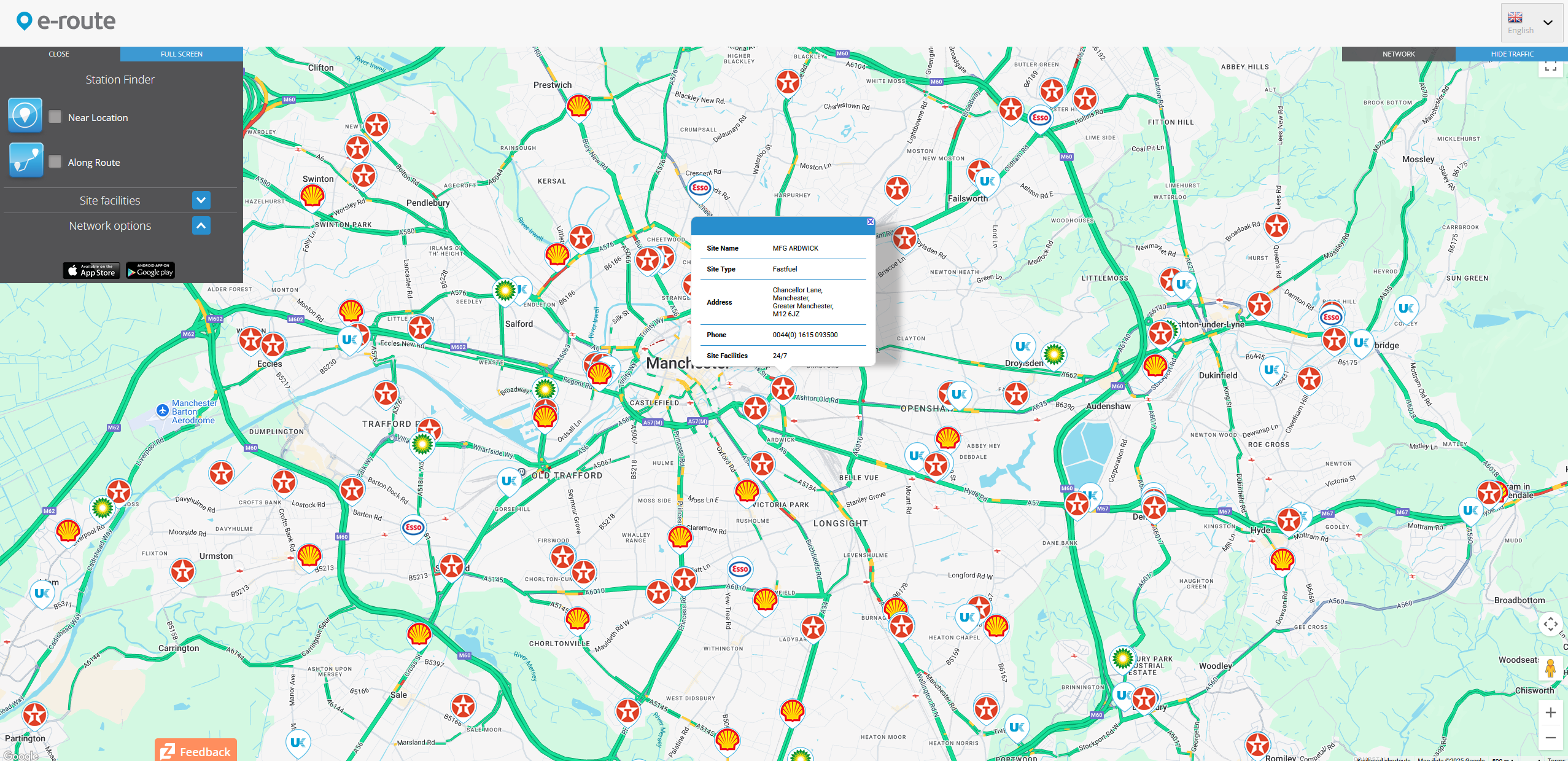Close the MFG ARDWICK info popup

click(870, 222)
